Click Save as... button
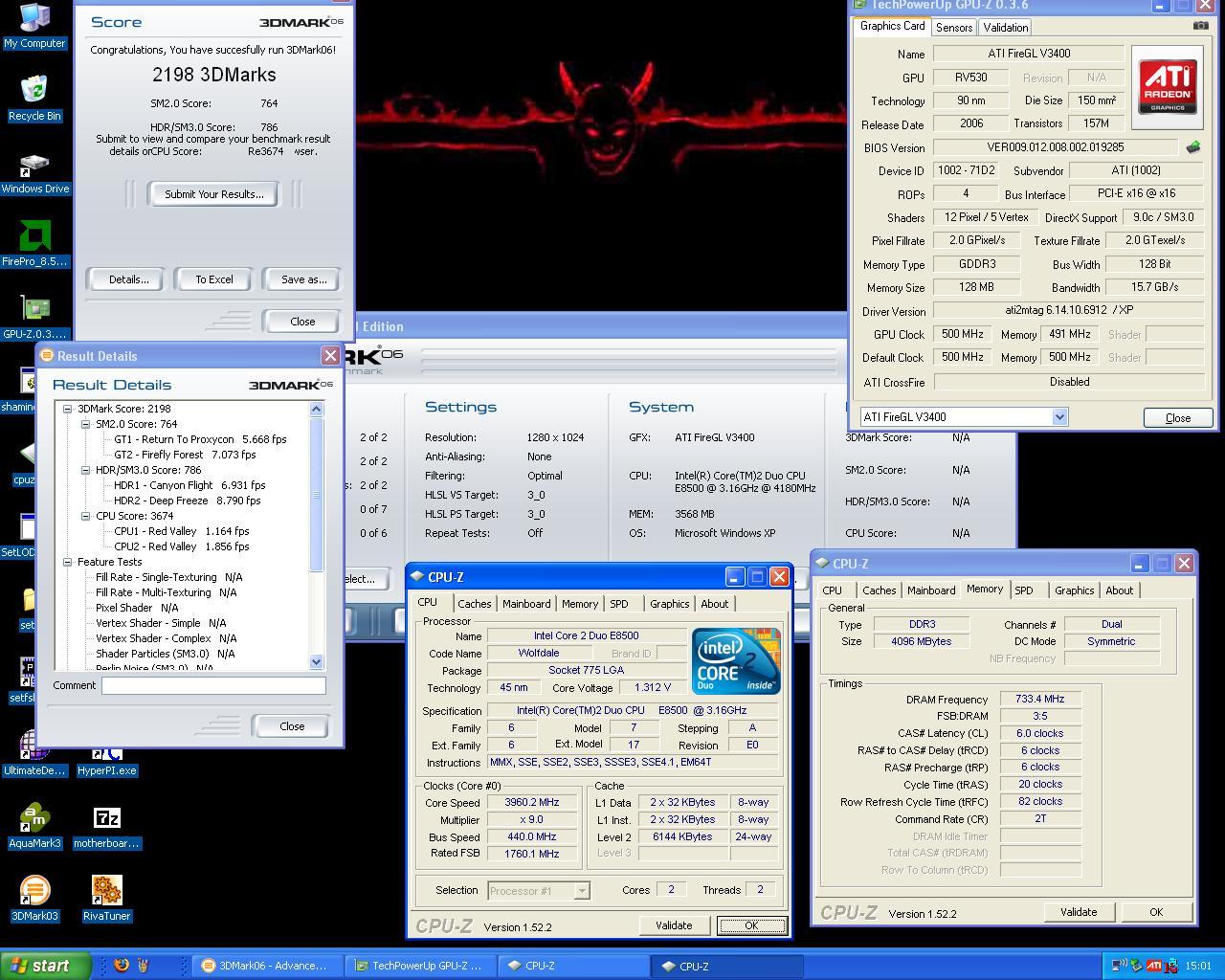 click(303, 279)
